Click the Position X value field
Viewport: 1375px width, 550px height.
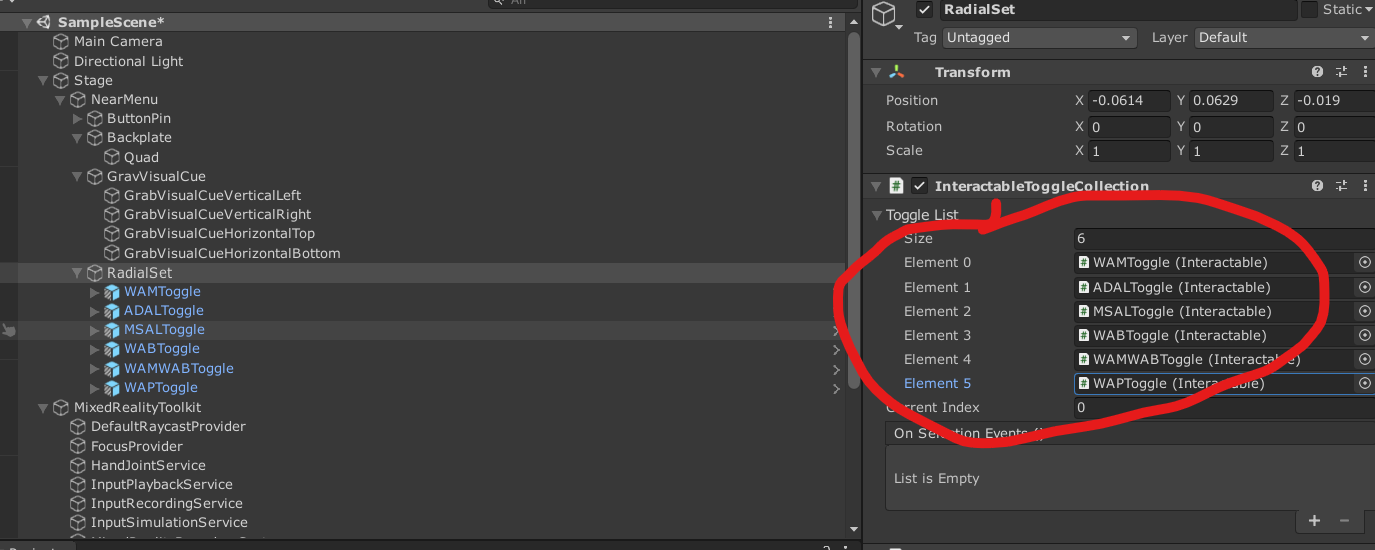click(x=1129, y=101)
